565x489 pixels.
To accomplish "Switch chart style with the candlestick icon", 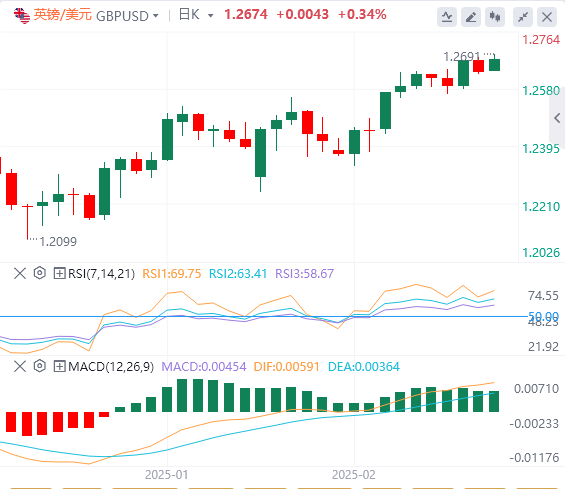I will [x=495, y=17].
